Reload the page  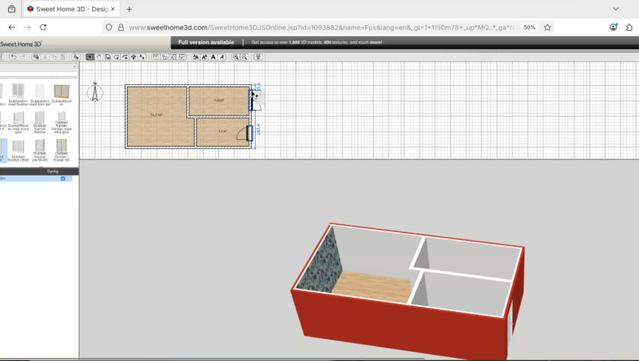[x=43, y=27]
